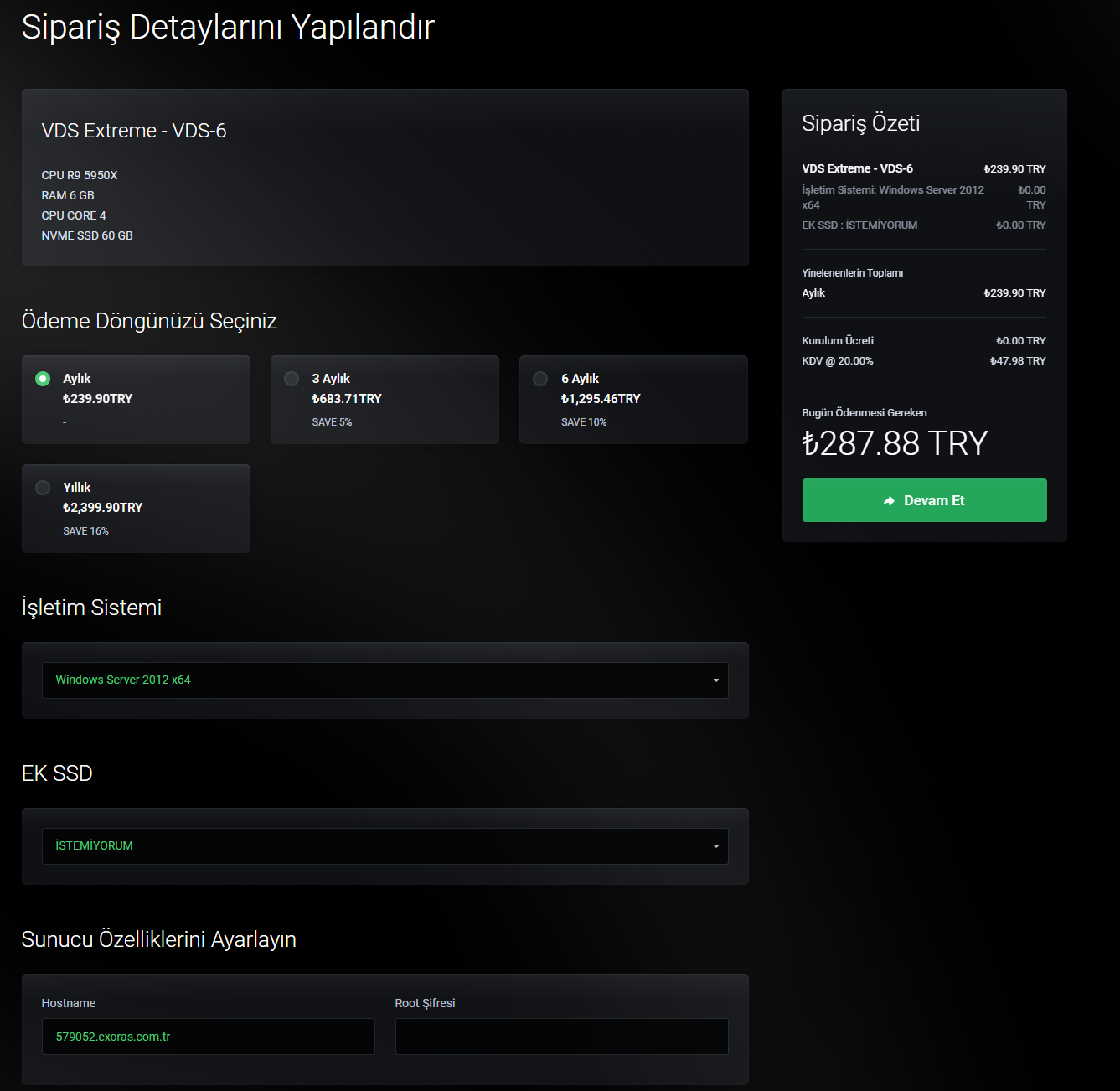The height and width of the screenshot is (1091, 1120).
Task: Click the SAVE 10% label
Action: (x=584, y=422)
